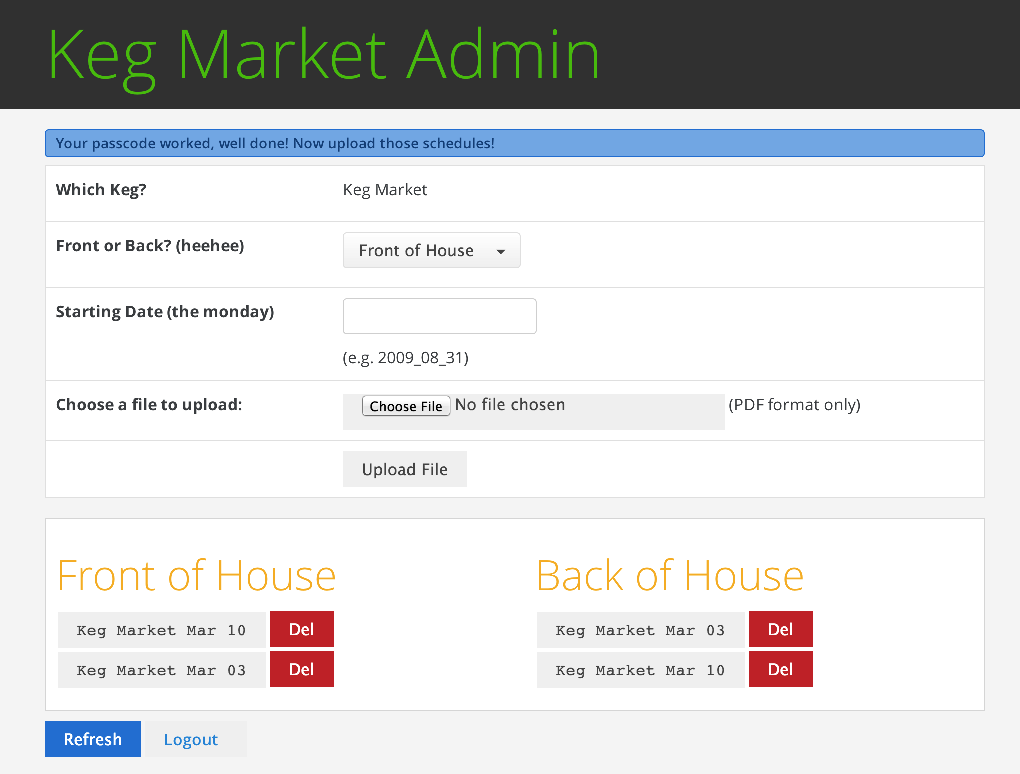Click the 'Keg Market' value text
The width and height of the screenshot is (1020, 774).
[x=385, y=190]
